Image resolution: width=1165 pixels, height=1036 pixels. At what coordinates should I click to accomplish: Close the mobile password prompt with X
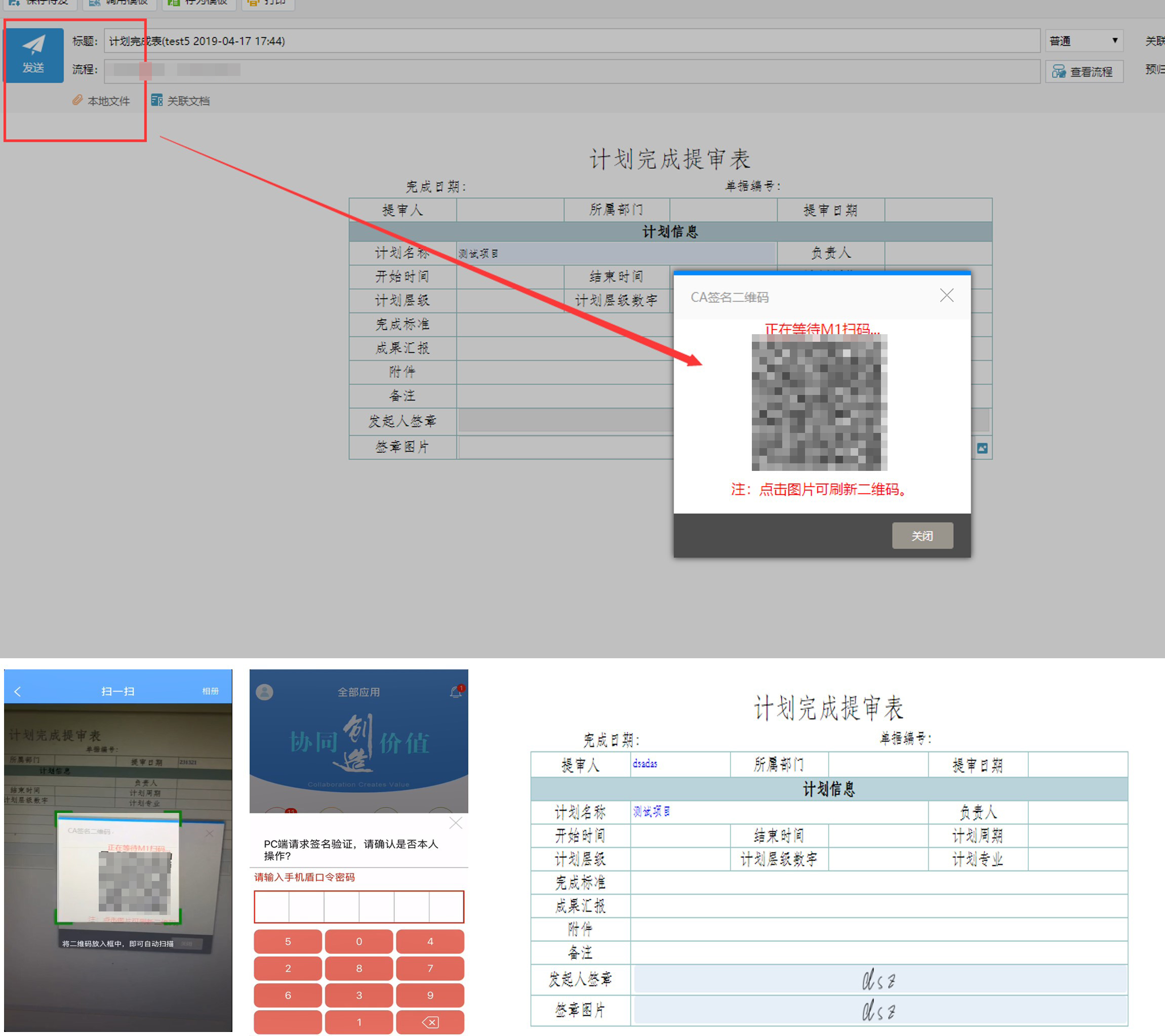coord(455,822)
